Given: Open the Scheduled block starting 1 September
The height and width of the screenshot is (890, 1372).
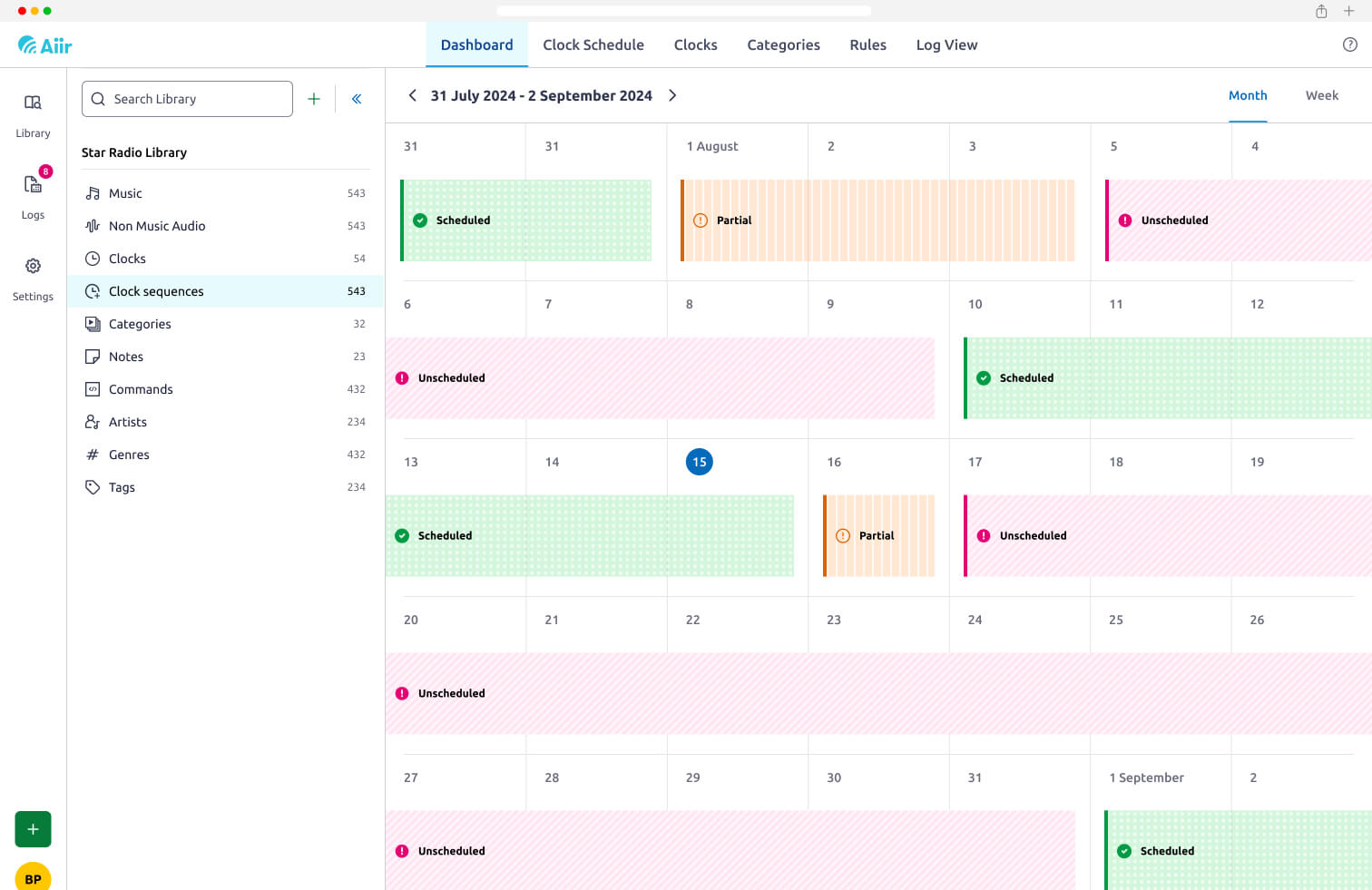Looking at the screenshot, I should tap(1238, 851).
